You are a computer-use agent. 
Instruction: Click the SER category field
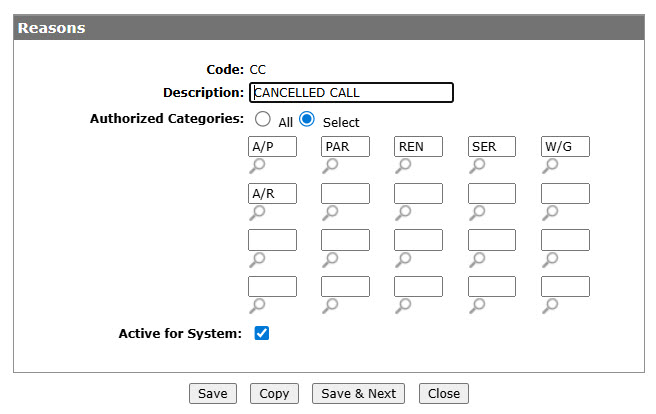(492, 146)
